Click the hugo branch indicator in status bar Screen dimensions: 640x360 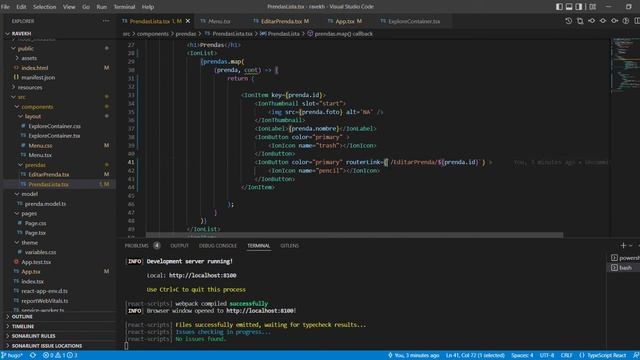click(12, 356)
